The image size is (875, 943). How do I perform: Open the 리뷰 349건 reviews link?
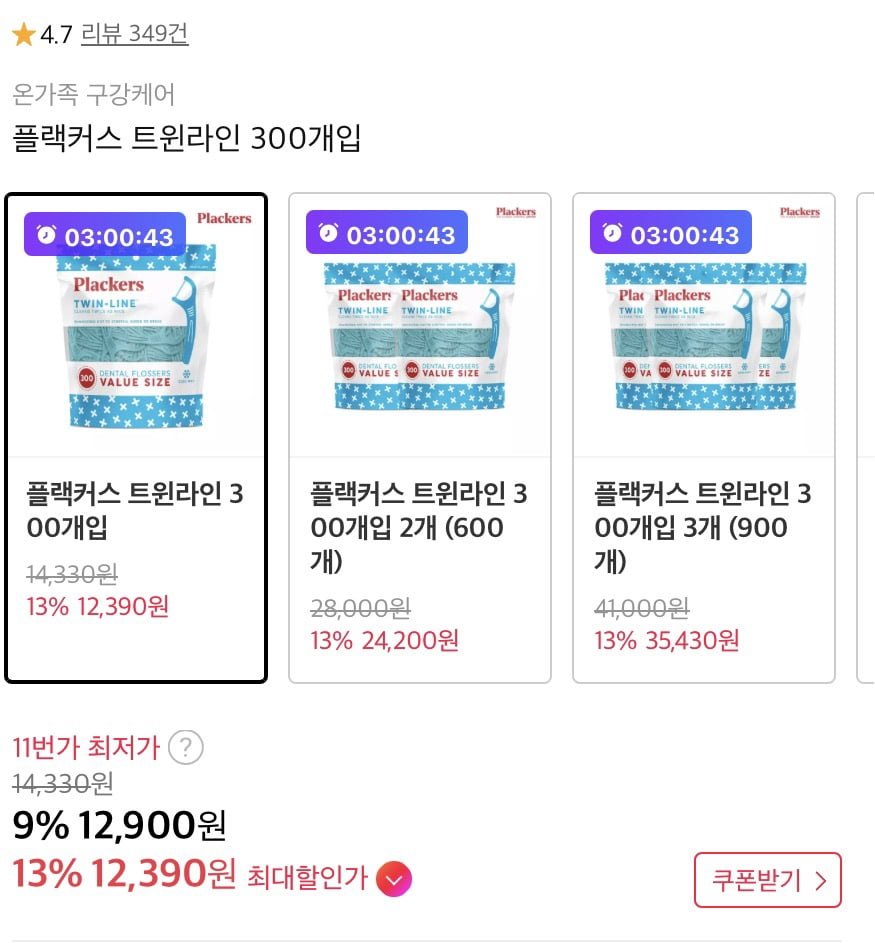coord(134,34)
